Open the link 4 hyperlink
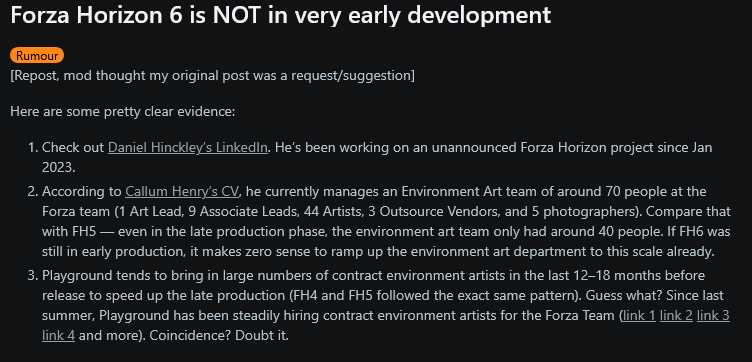This screenshot has width=752, height=362. coord(59,336)
